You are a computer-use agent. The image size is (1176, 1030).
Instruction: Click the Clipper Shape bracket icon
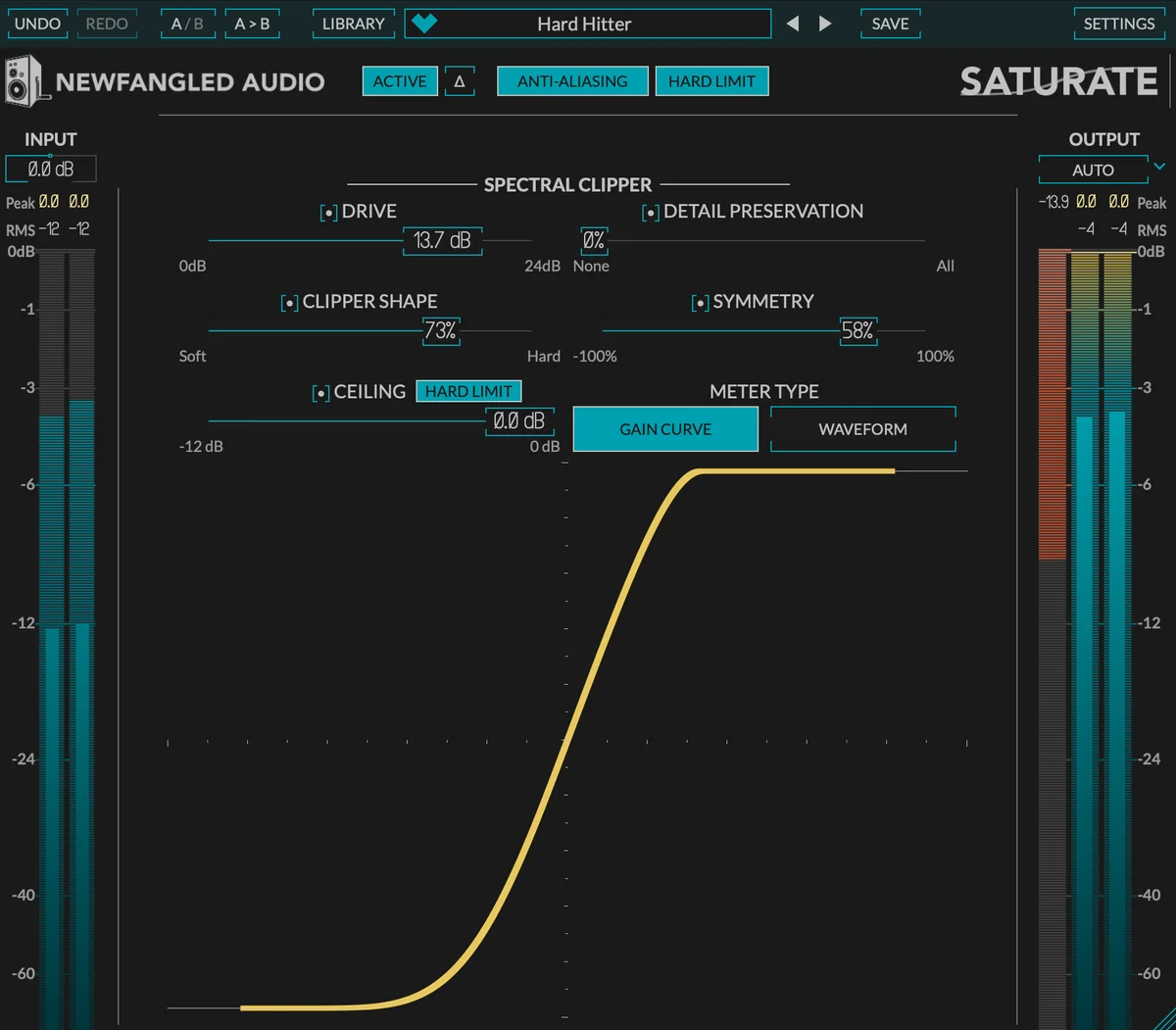pos(289,303)
